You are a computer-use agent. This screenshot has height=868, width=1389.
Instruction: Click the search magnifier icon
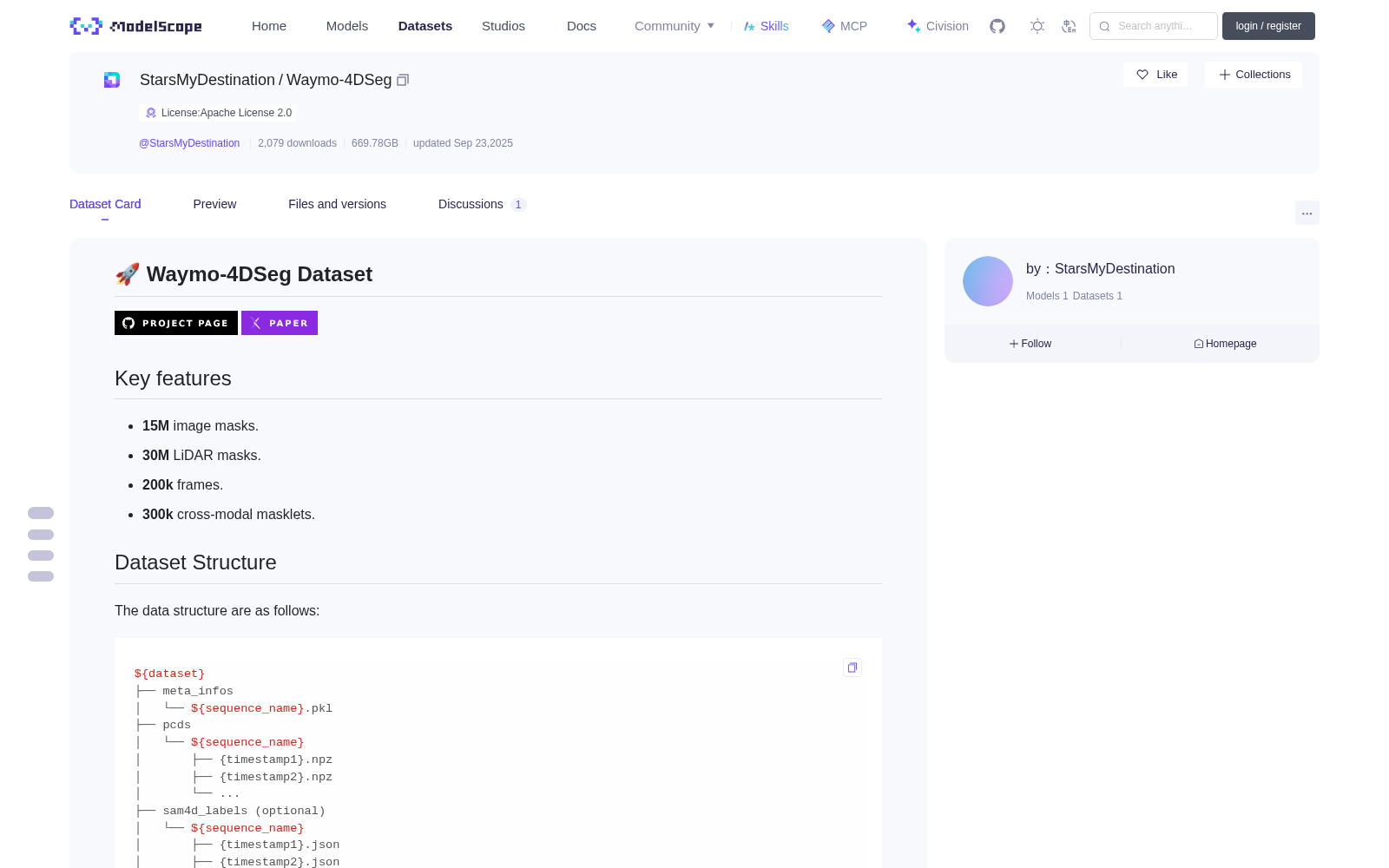[x=1105, y=26]
